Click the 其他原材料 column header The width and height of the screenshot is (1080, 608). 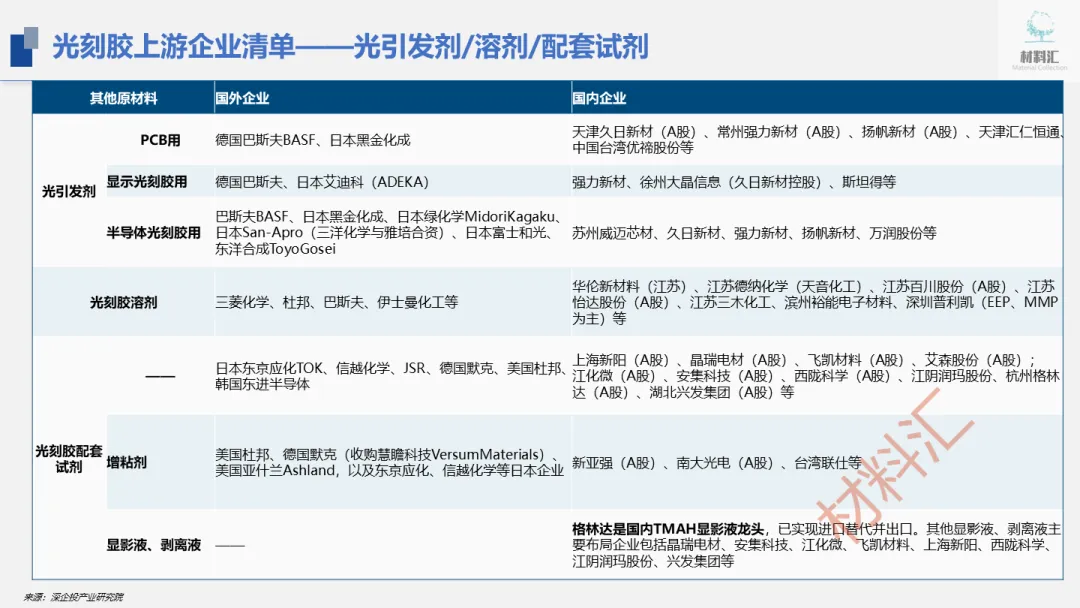pos(123,98)
